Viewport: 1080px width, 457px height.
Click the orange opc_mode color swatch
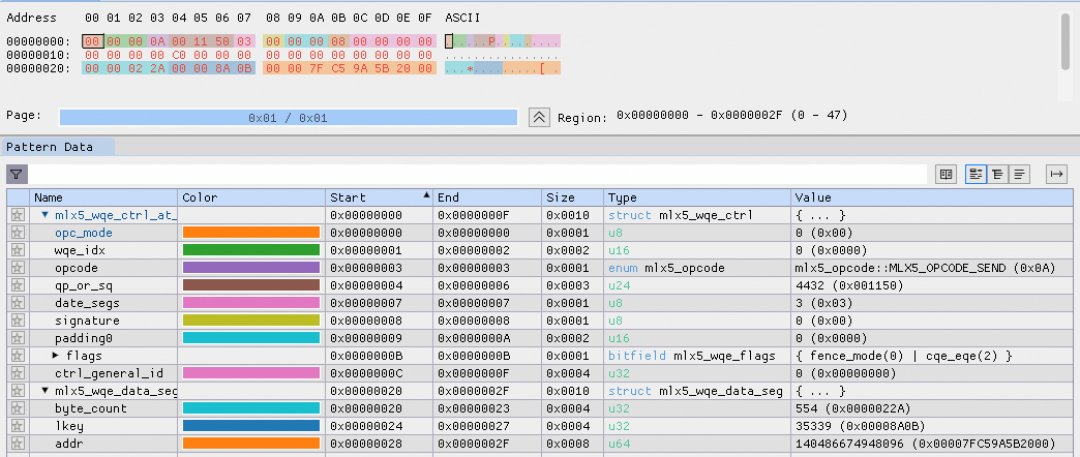(251, 233)
